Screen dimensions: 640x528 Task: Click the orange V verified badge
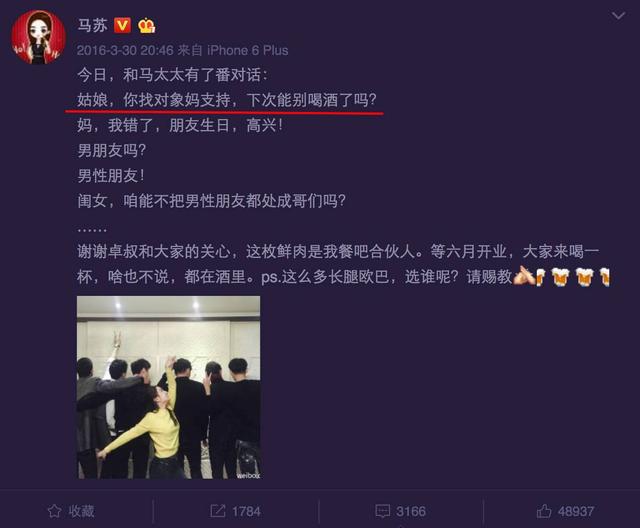click(x=122, y=25)
